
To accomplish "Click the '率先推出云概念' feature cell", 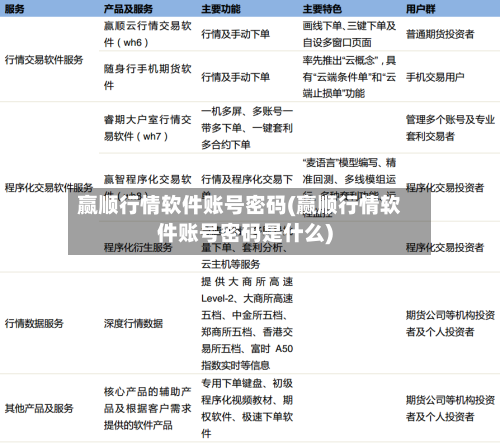I will tap(349, 77).
